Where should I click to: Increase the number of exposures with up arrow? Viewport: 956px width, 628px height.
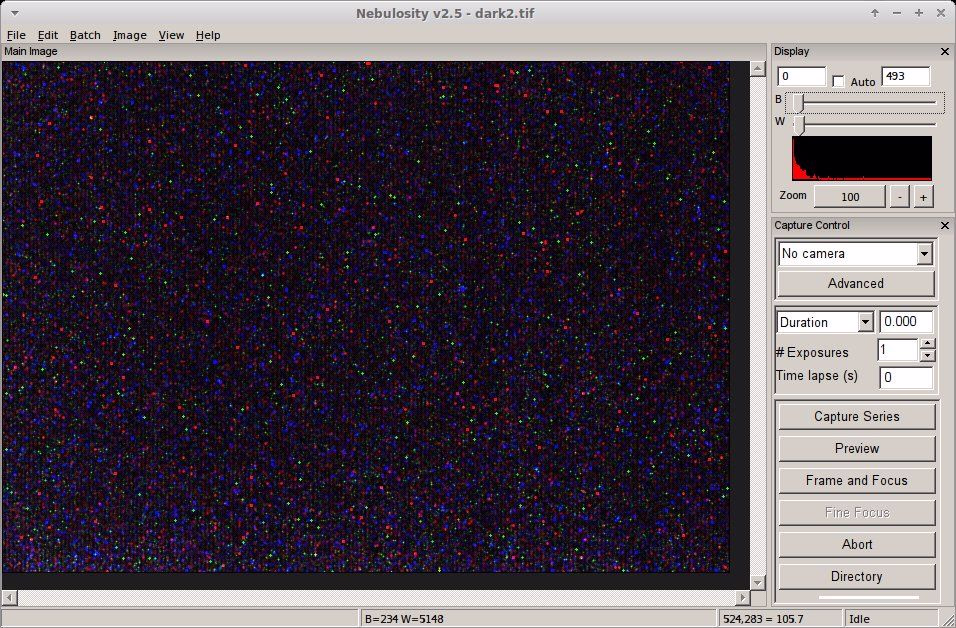coord(927,345)
